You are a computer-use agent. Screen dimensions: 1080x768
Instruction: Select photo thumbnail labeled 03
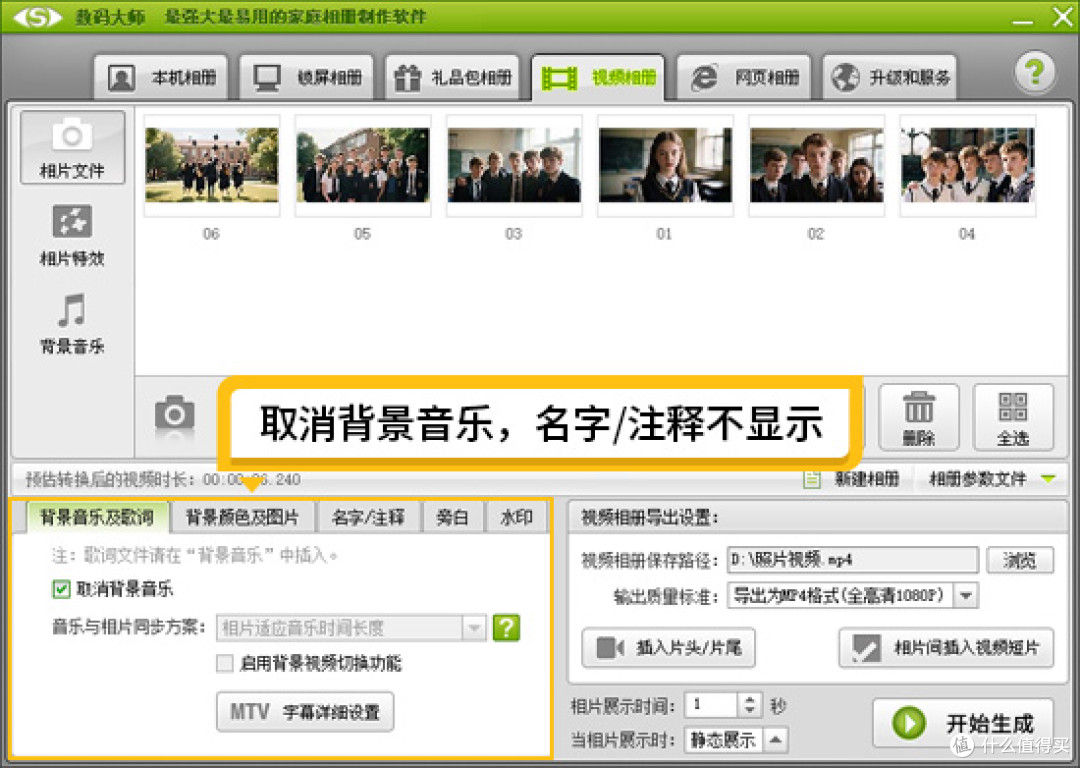pyautogui.click(x=514, y=166)
